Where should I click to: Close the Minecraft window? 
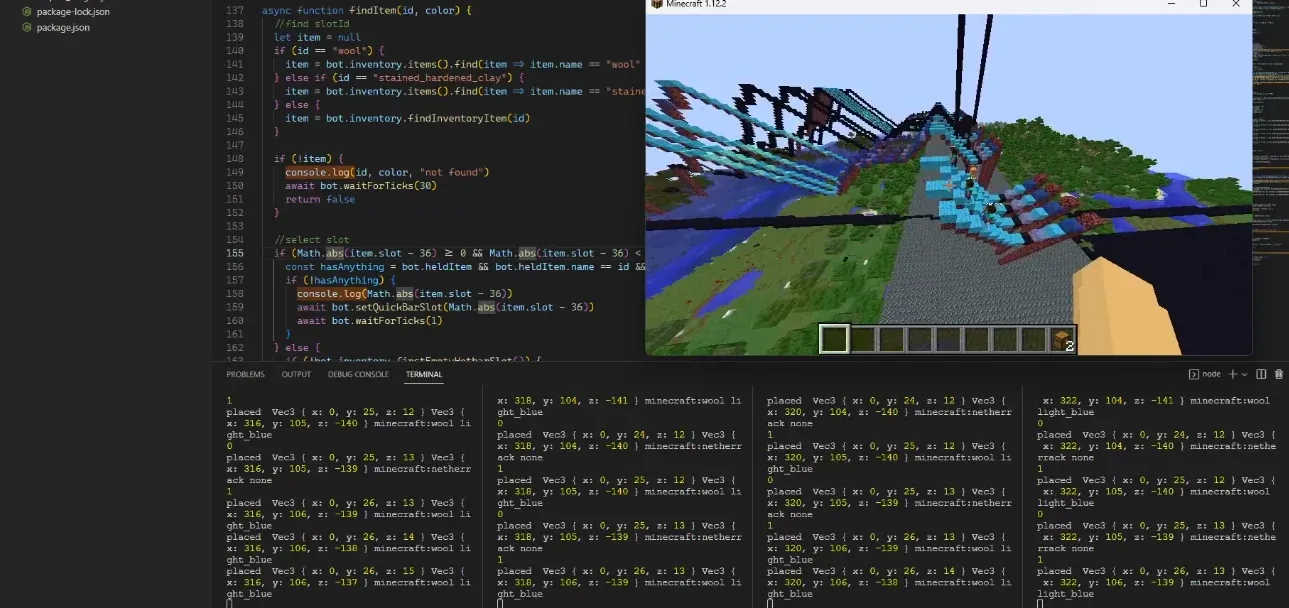point(1236,4)
